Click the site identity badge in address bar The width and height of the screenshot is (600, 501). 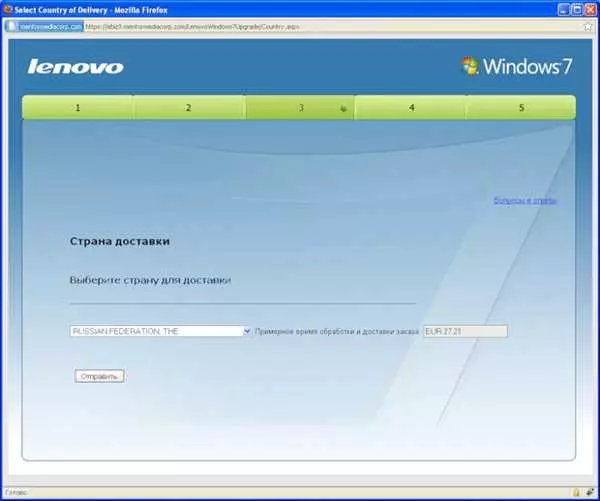coord(44,26)
